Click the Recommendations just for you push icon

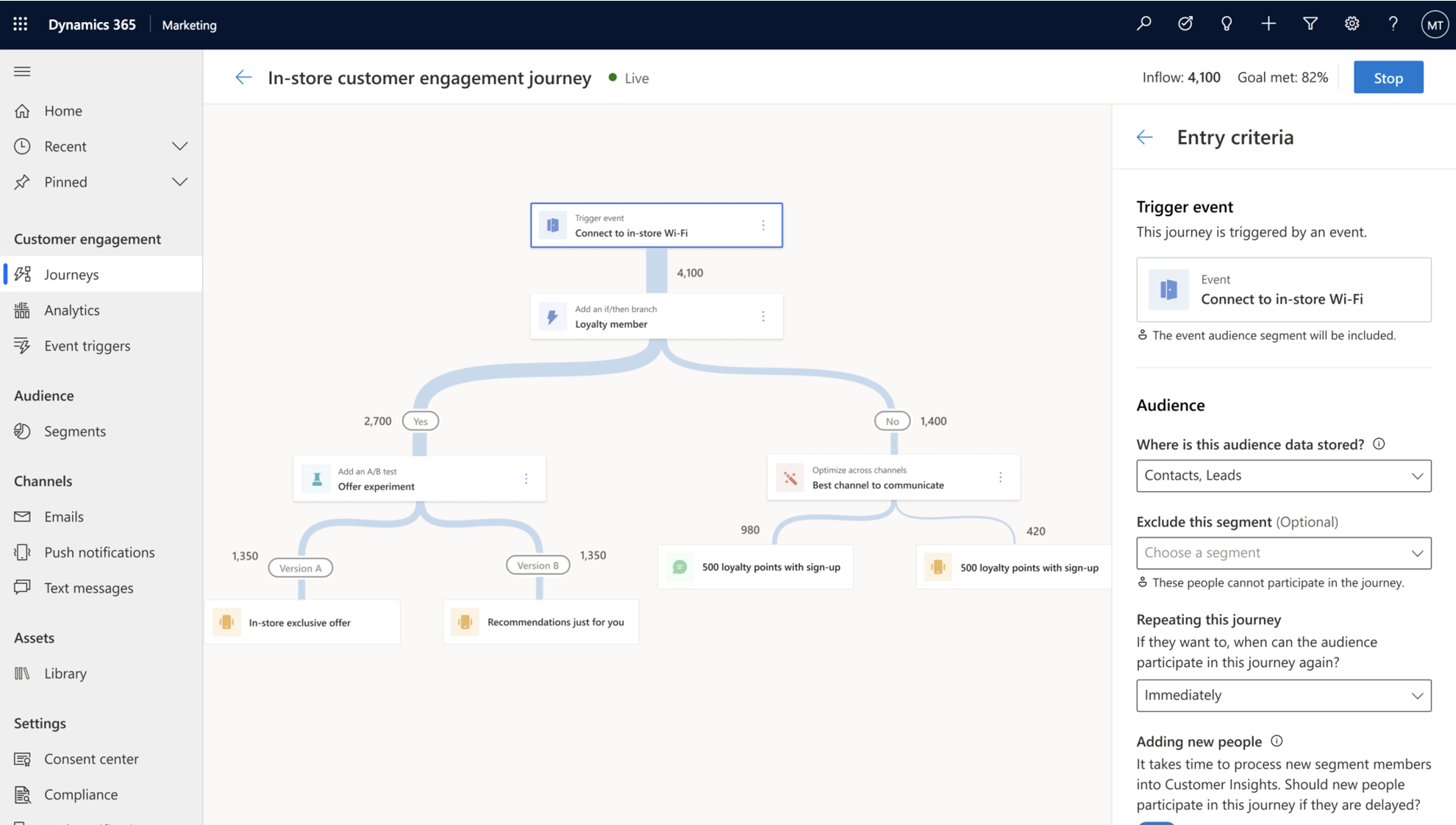pos(465,622)
